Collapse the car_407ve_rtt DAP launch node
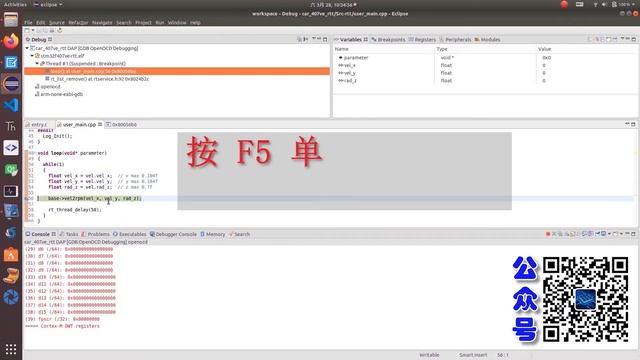The height and width of the screenshot is (360, 640). [27, 48]
